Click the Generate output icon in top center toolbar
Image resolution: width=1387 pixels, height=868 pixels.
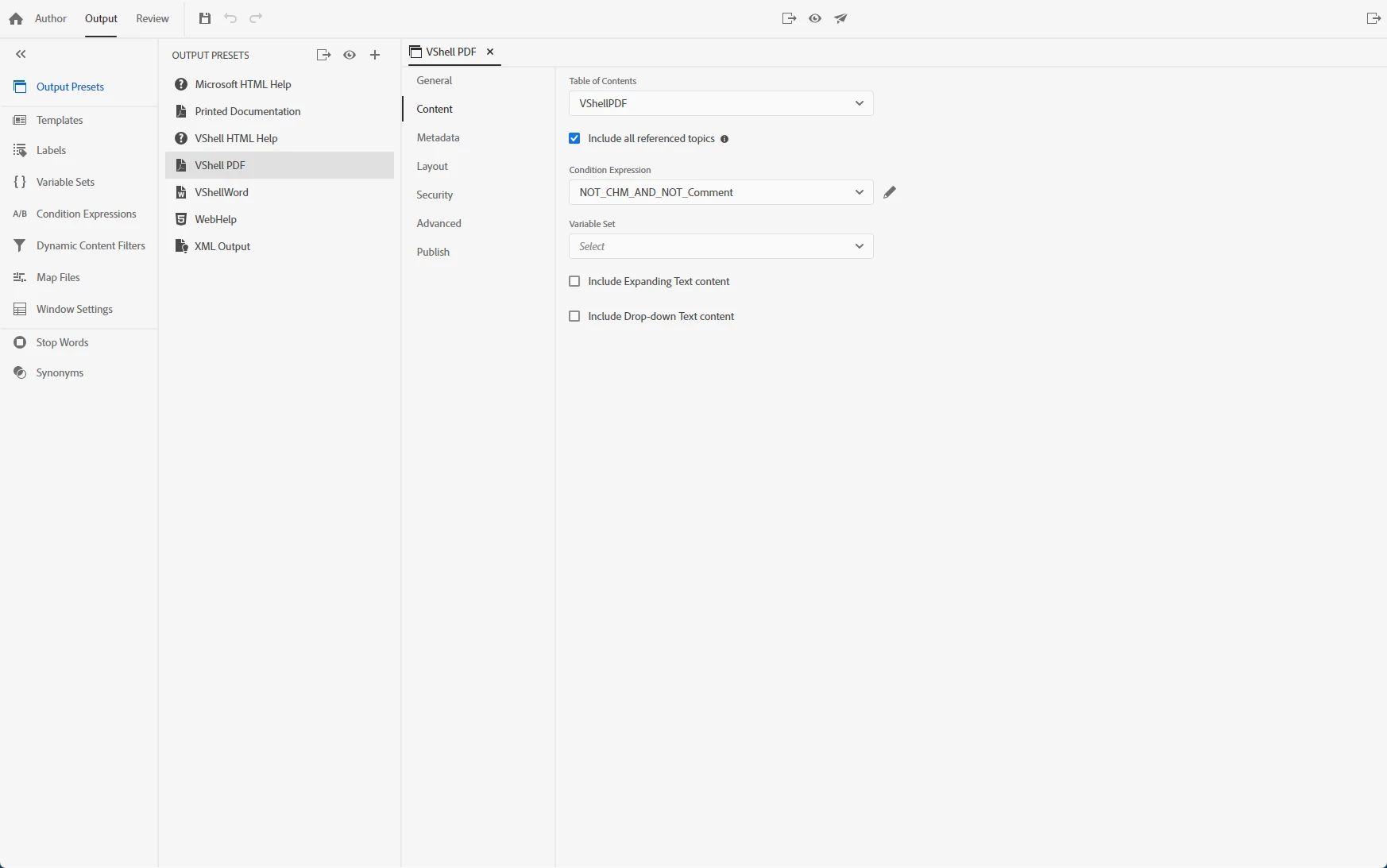coord(789,18)
